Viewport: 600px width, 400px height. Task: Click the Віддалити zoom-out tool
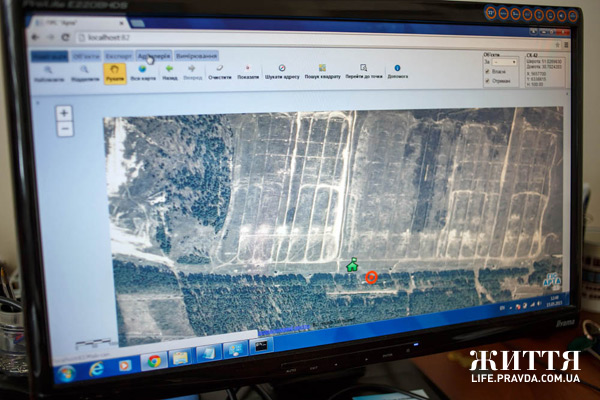click(84, 72)
